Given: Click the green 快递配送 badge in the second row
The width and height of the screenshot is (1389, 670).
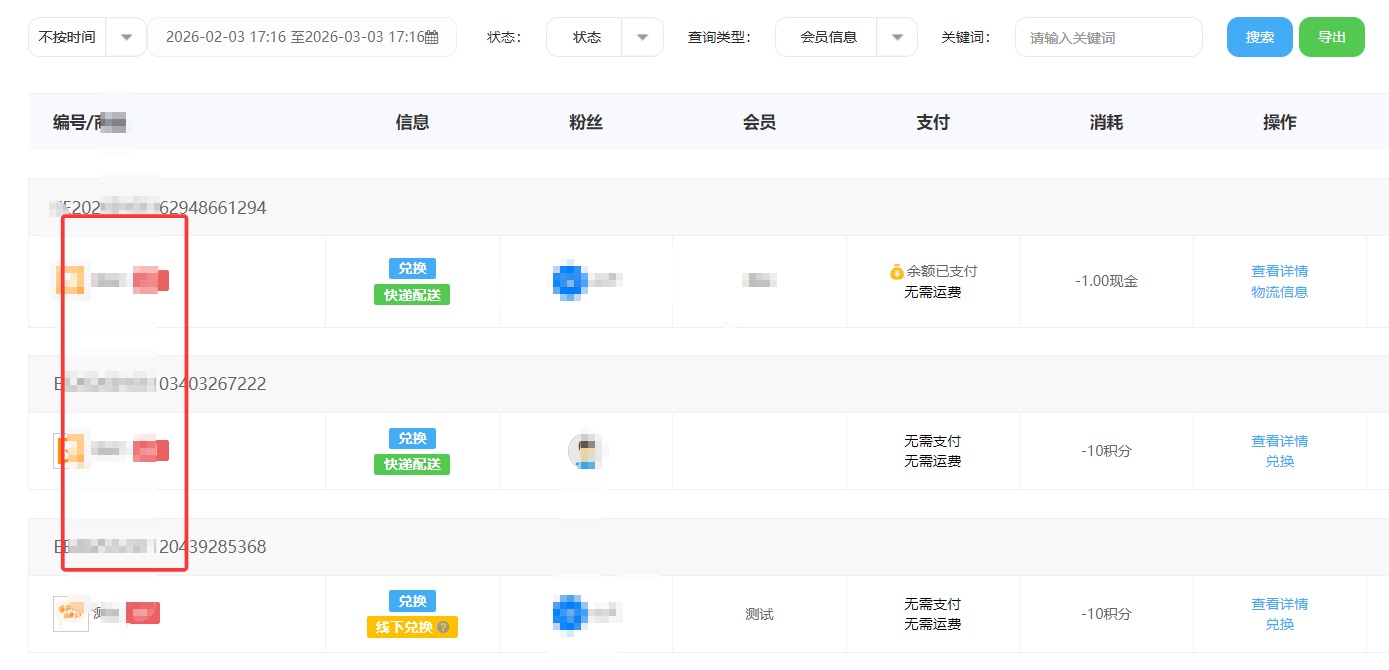Looking at the screenshot, I should pyautogui.click(x=411, y=464).
